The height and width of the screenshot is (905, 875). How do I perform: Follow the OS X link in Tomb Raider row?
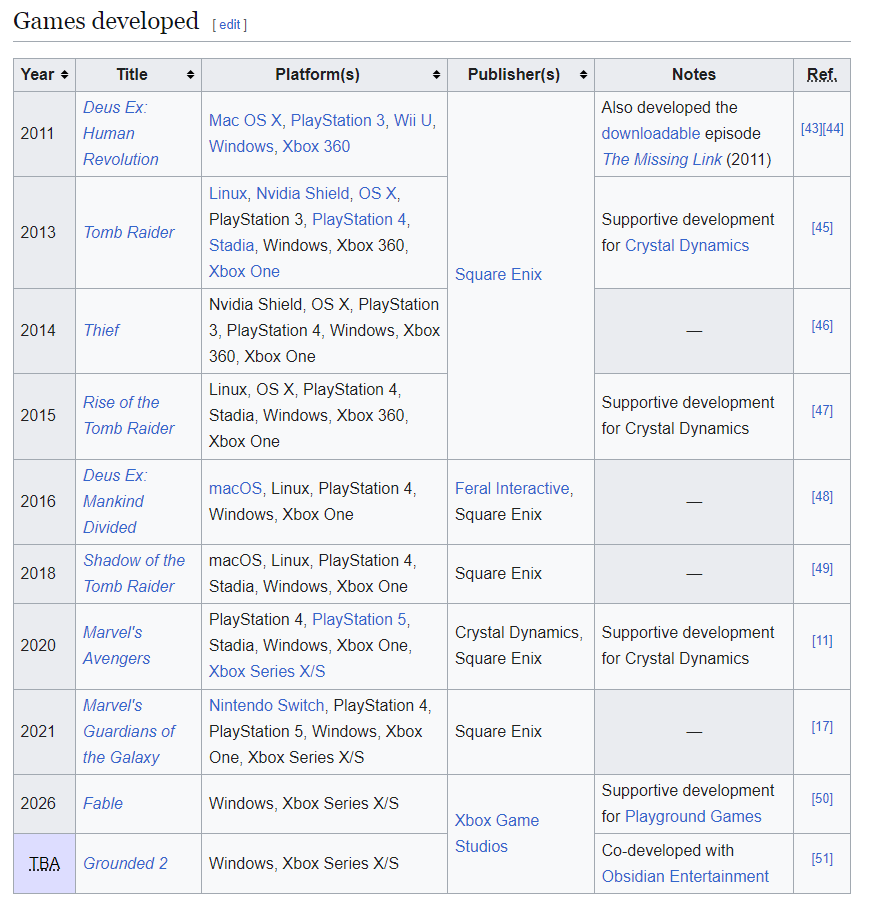377,193
